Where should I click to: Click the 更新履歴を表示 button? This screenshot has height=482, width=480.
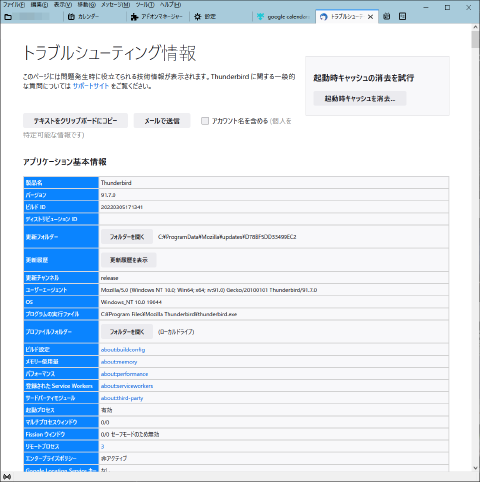tap(129, 260)
